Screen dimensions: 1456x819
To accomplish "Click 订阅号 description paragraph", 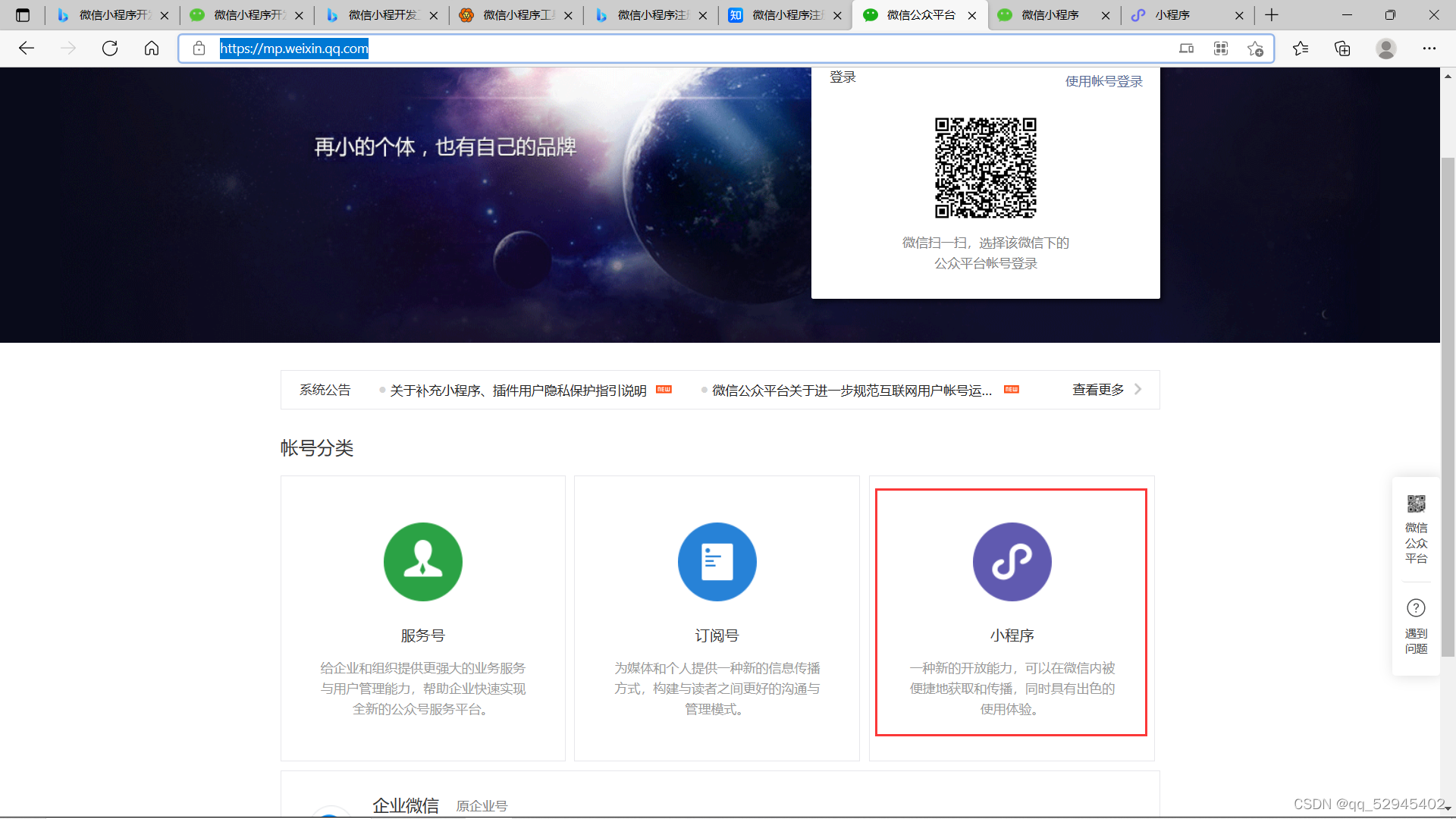I will [717, 689].
